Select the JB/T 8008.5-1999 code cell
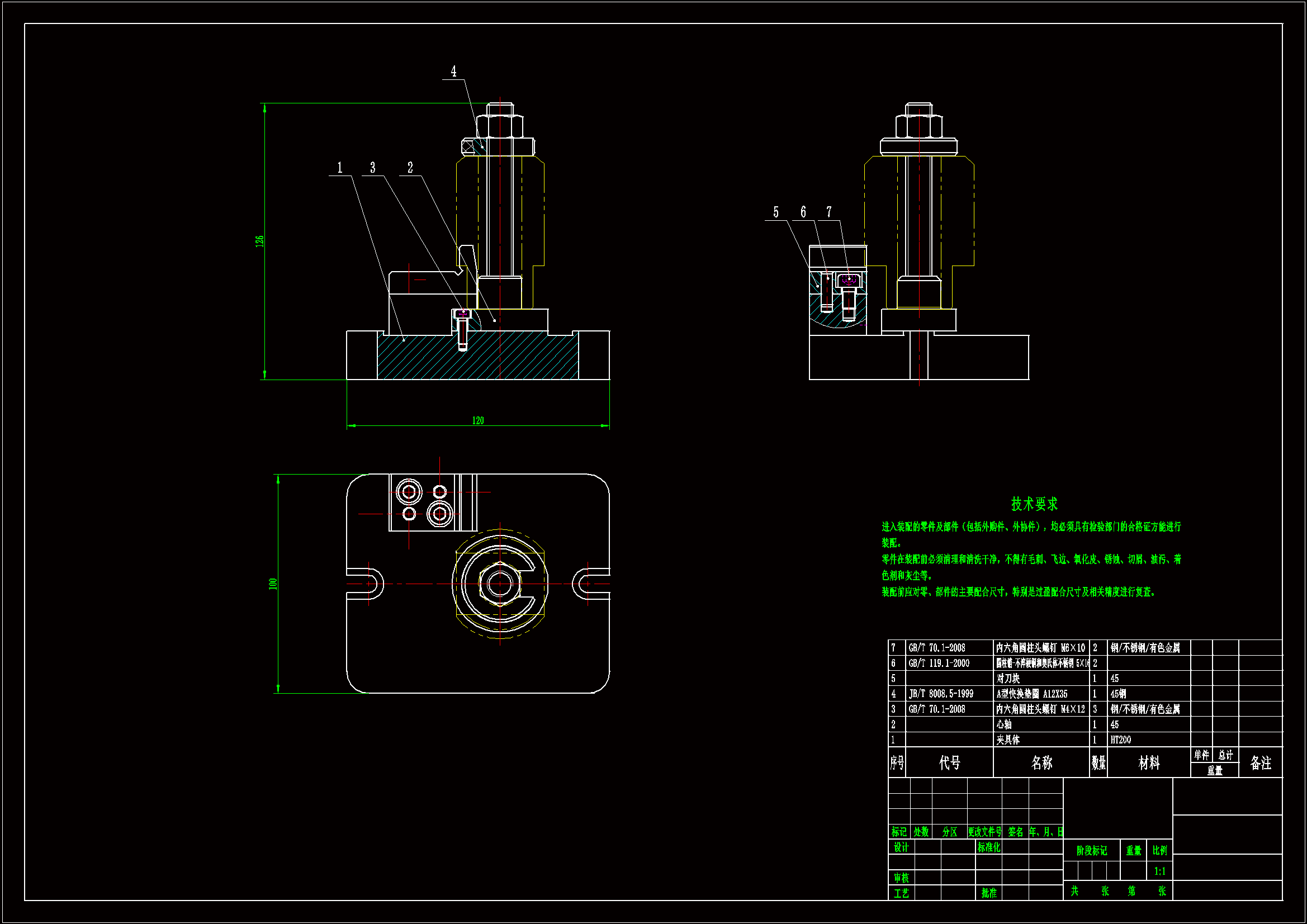 pyautogui.click(x=941, y=694)
